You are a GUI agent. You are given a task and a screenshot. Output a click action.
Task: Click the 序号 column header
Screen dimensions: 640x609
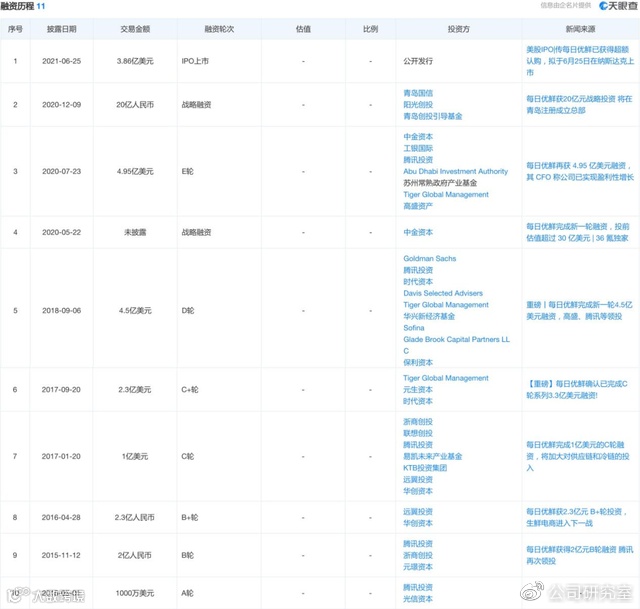[15, 29]
